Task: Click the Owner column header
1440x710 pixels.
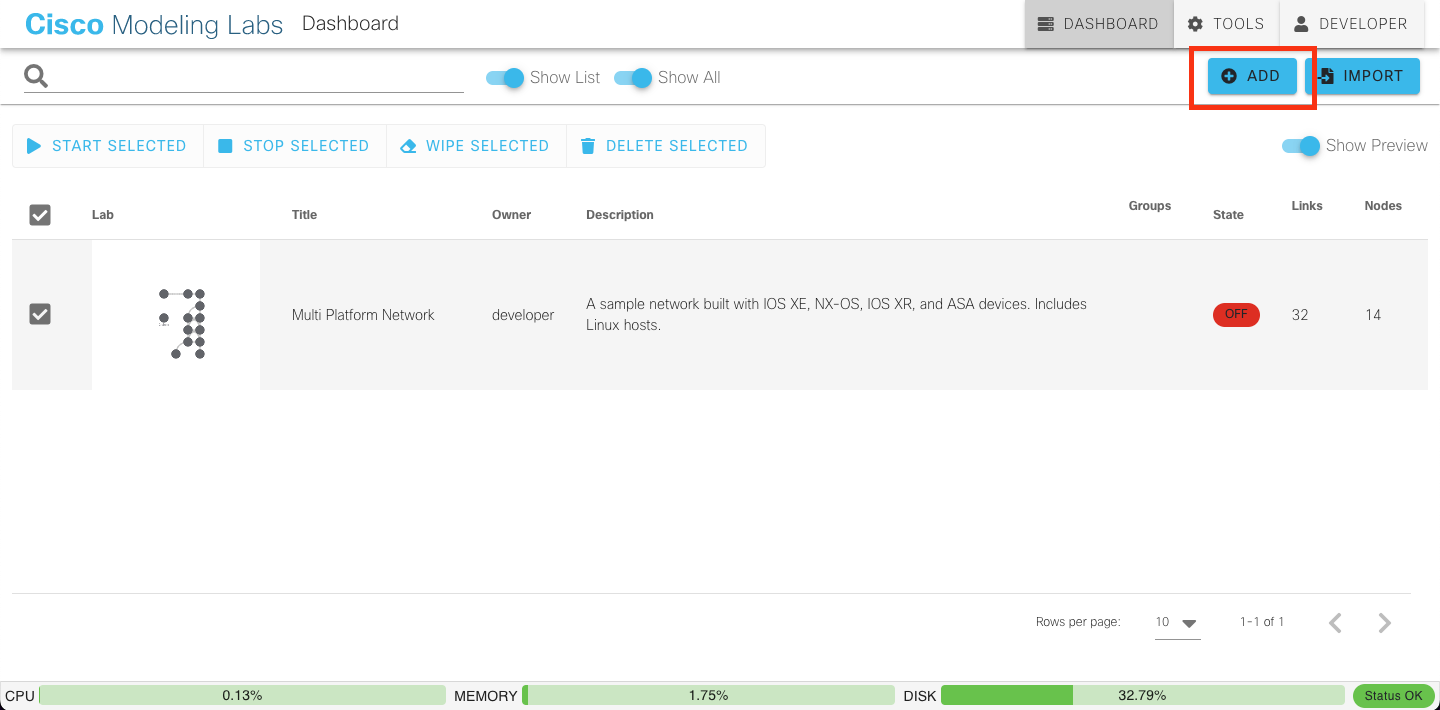Action: pyautogui.click(x=511, y=215)
